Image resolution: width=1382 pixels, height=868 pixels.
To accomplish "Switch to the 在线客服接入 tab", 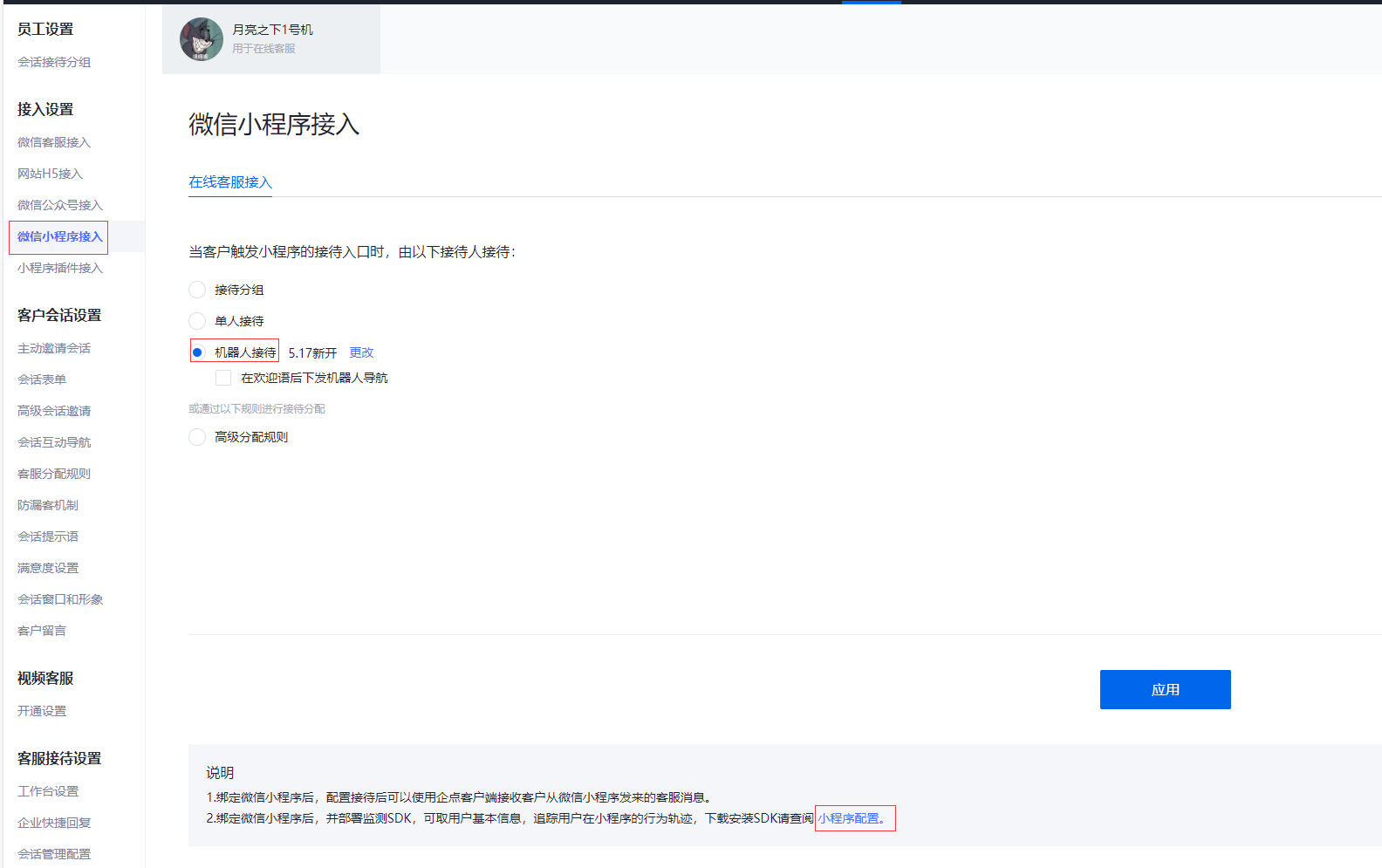I will coord(230,182).
